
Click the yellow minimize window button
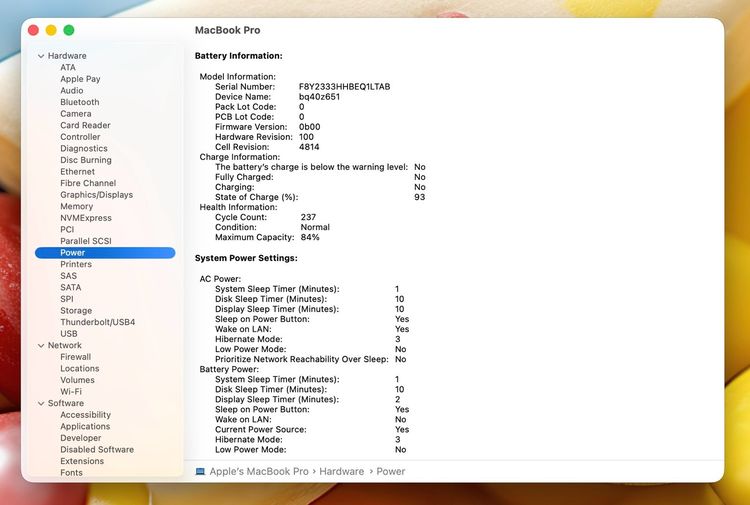51,30
